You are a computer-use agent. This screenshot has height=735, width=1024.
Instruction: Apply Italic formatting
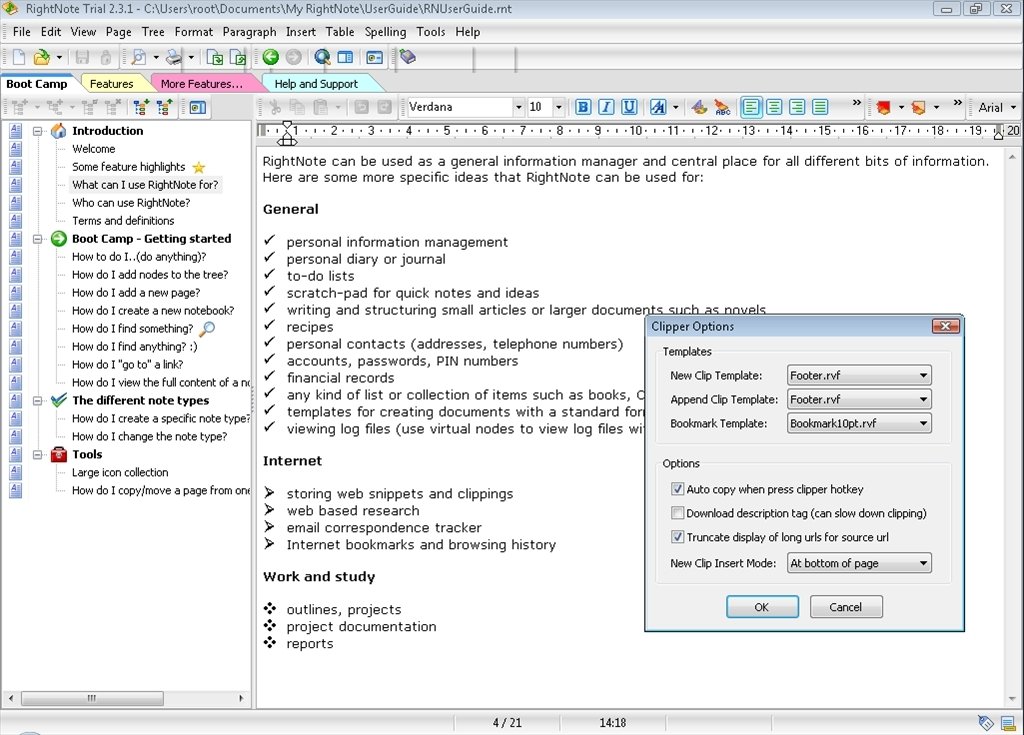(x=606, y=107)
